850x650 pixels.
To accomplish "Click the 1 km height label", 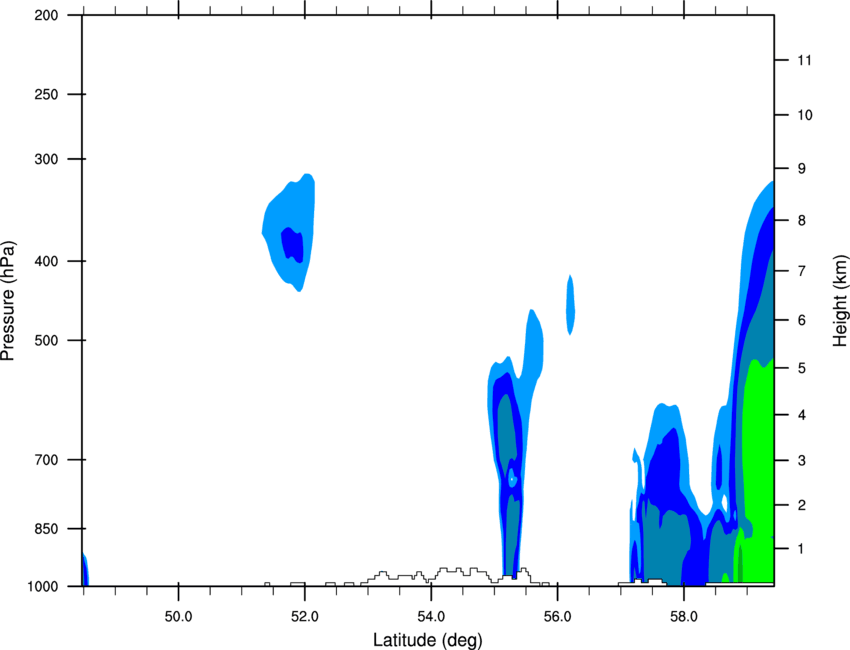I will tap(802, 549).
